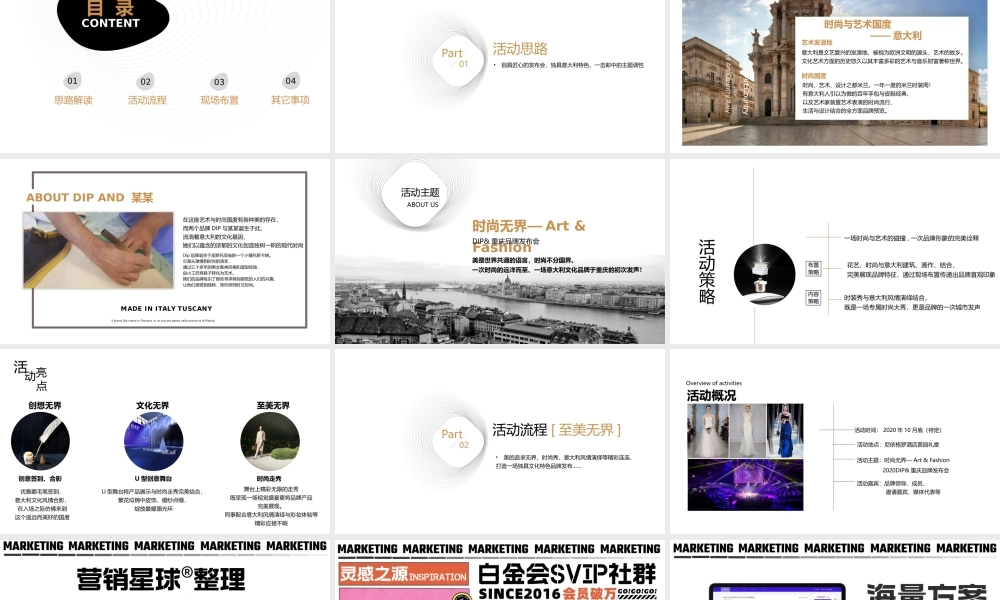Switch to the 其它事项 section
The height and width of the screenshot is (600, 1000).
[x=290, y=98]
